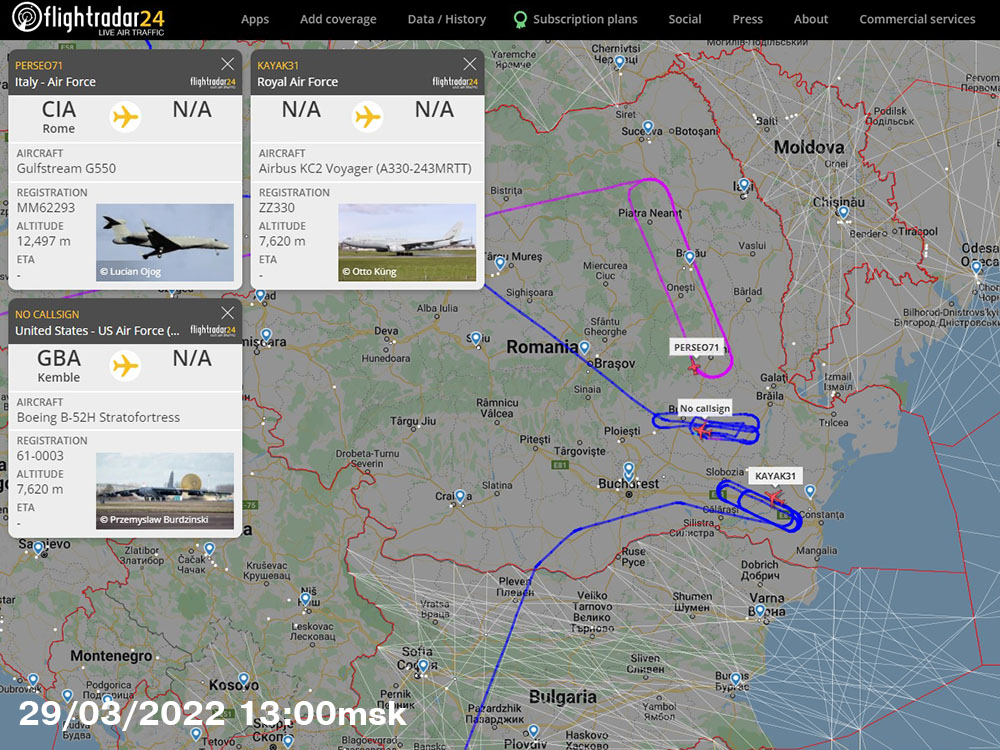Open Subscription plans
Image resolution: width=1000 pixels, height=750 pixels.
585,19
